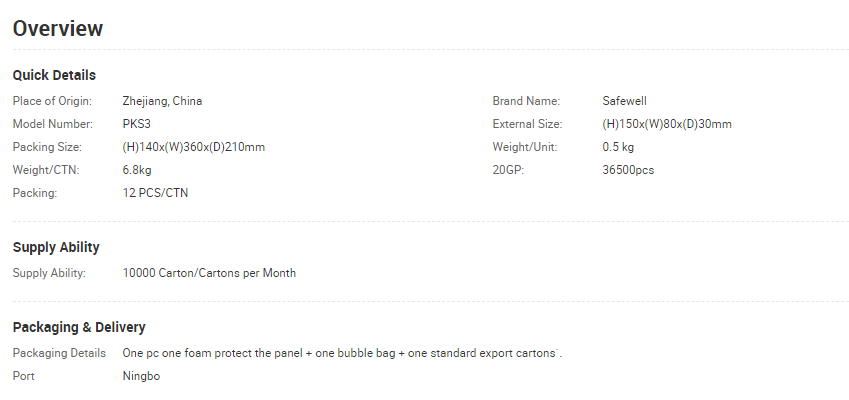Click the Port label
The image size is (849, 400).
coord(24,376)
